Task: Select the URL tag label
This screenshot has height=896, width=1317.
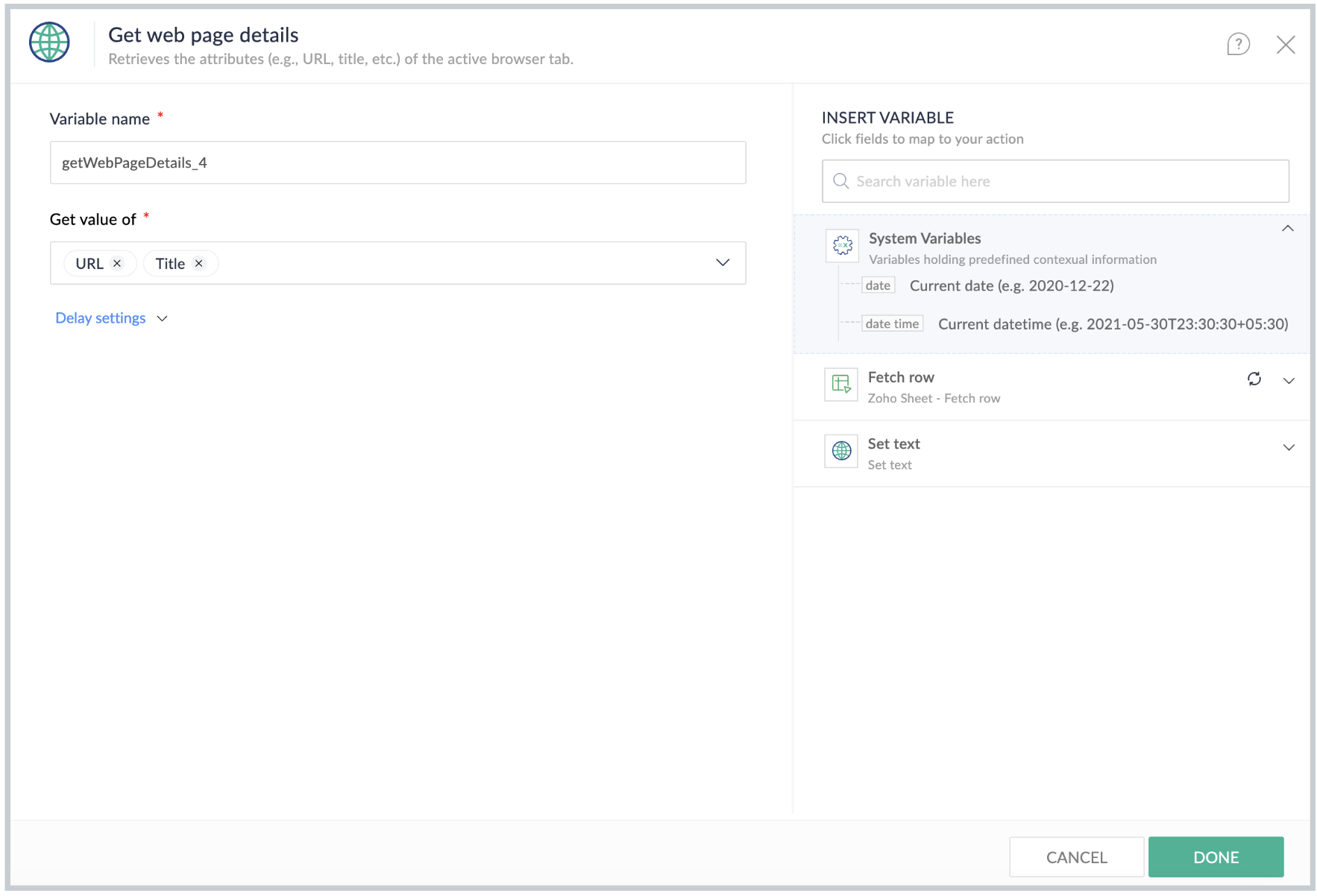Action: coord(89,263)
